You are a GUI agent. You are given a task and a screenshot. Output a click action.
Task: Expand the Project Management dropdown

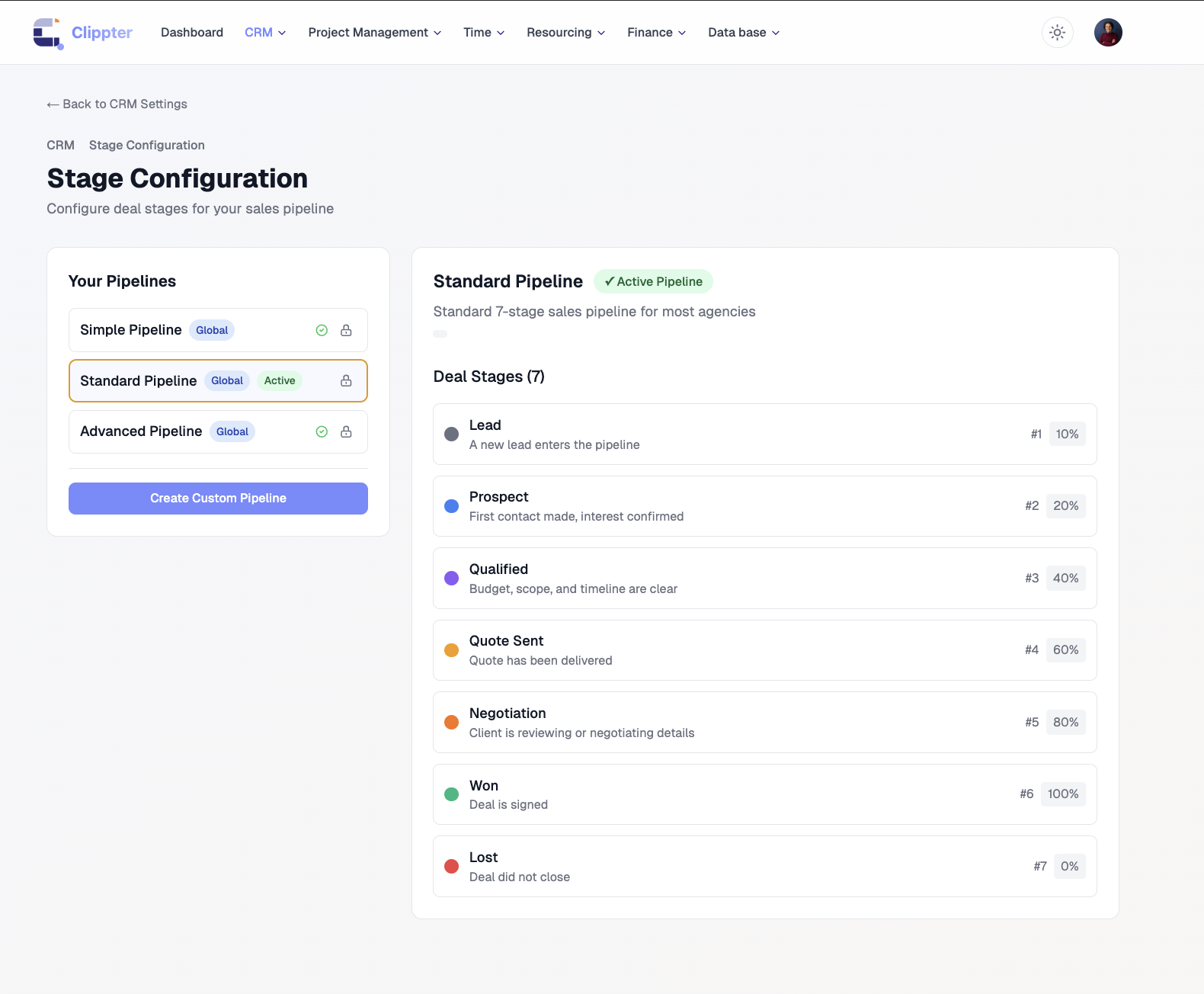click(x=374, y=33)
